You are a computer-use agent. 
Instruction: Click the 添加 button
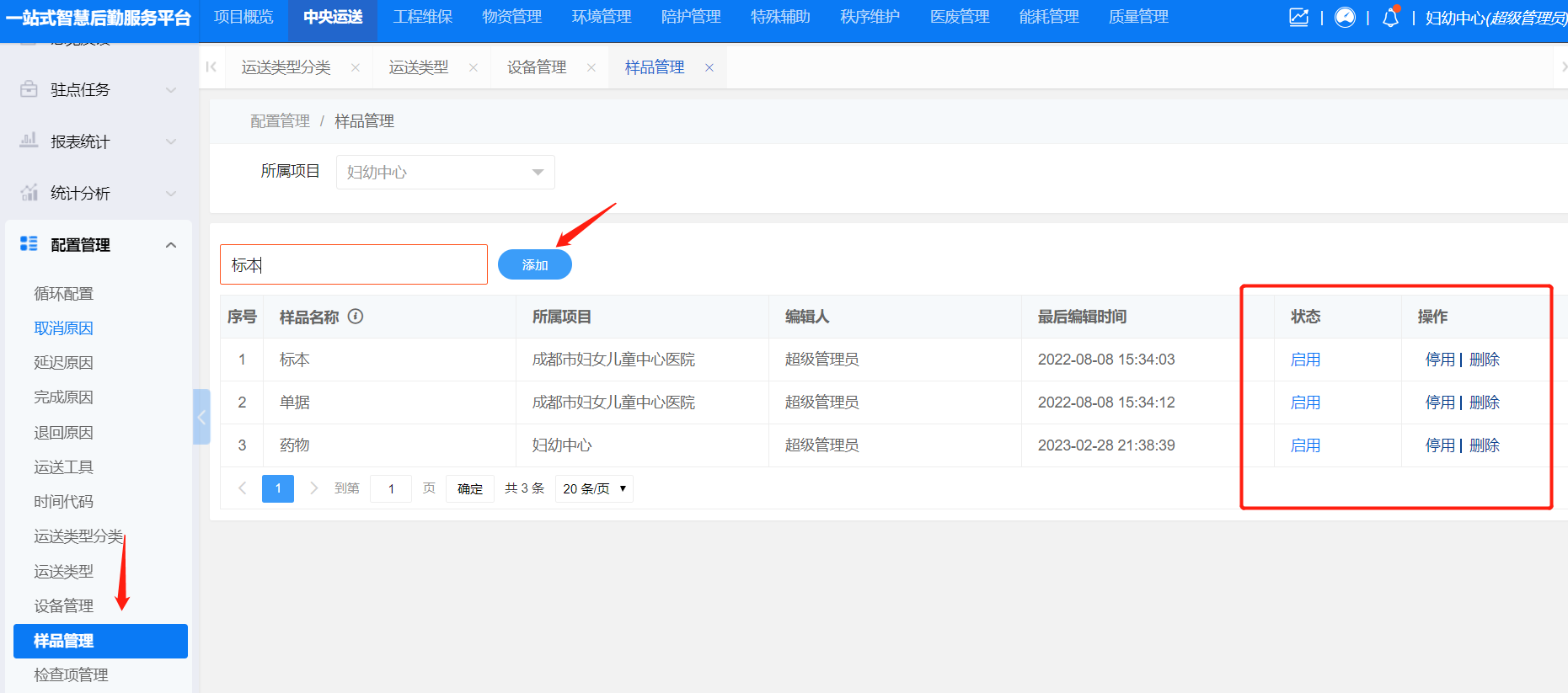[535, 264]
